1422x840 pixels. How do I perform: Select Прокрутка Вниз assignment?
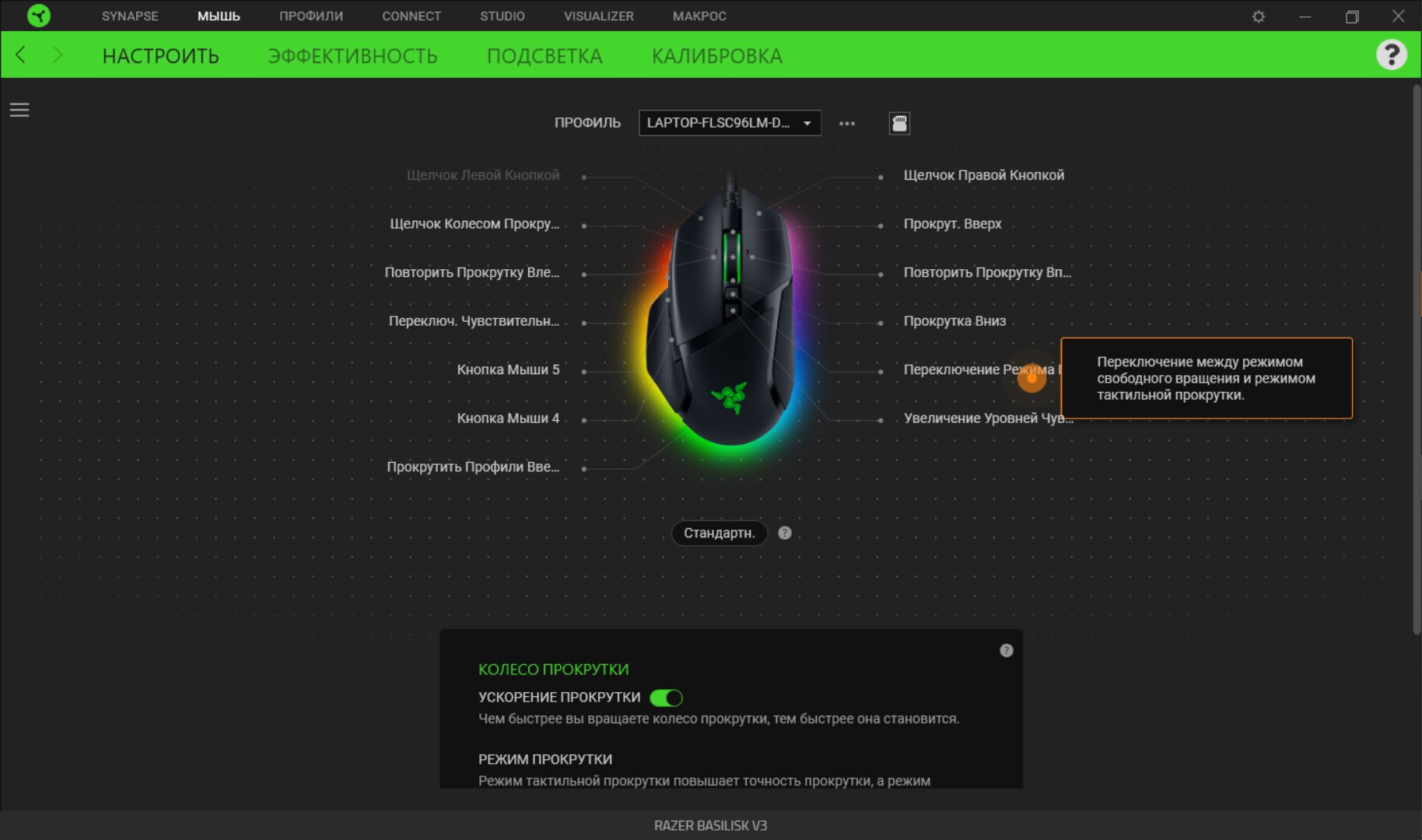954,321
